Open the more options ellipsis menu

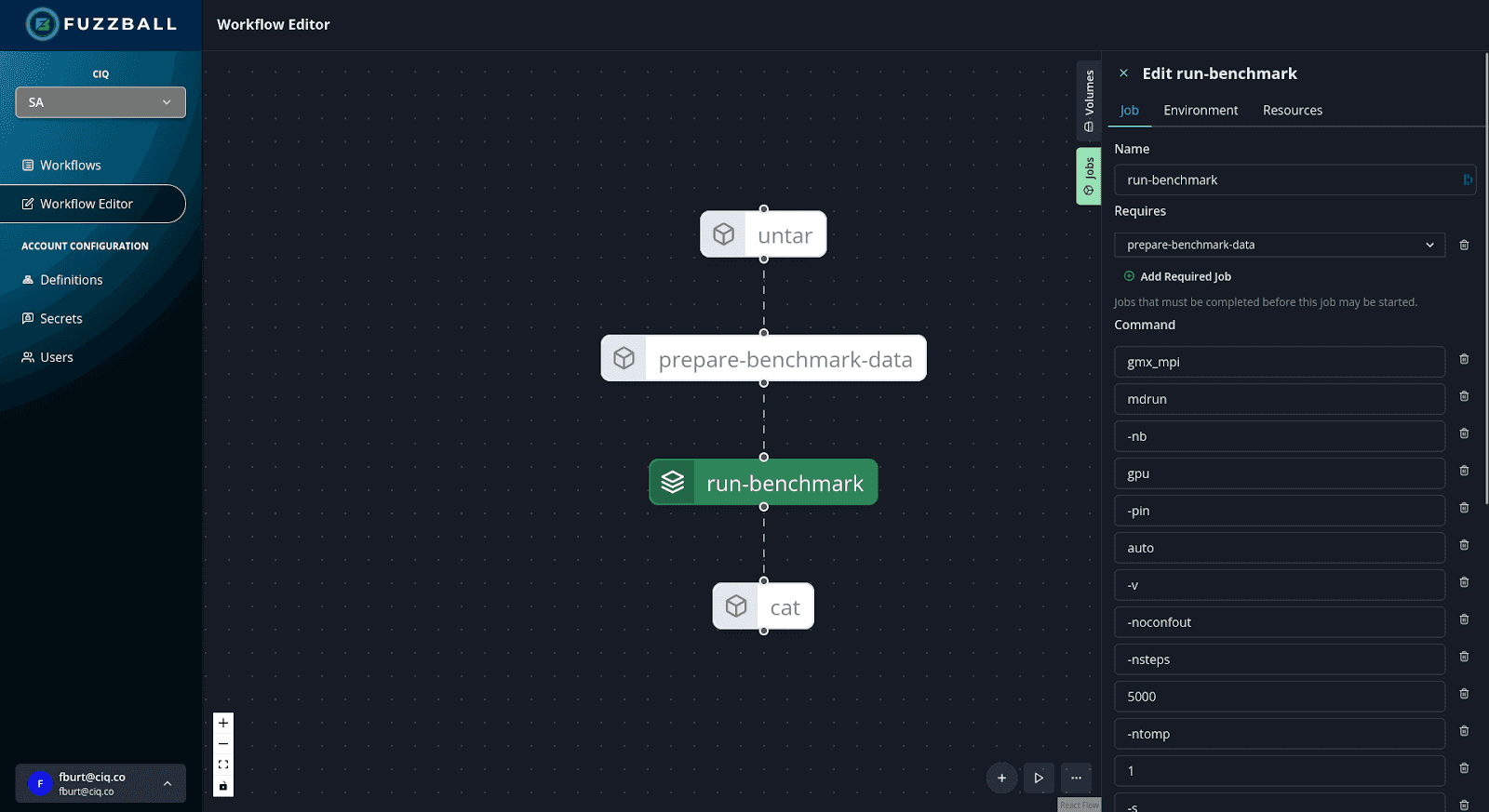coord(1076,778)
